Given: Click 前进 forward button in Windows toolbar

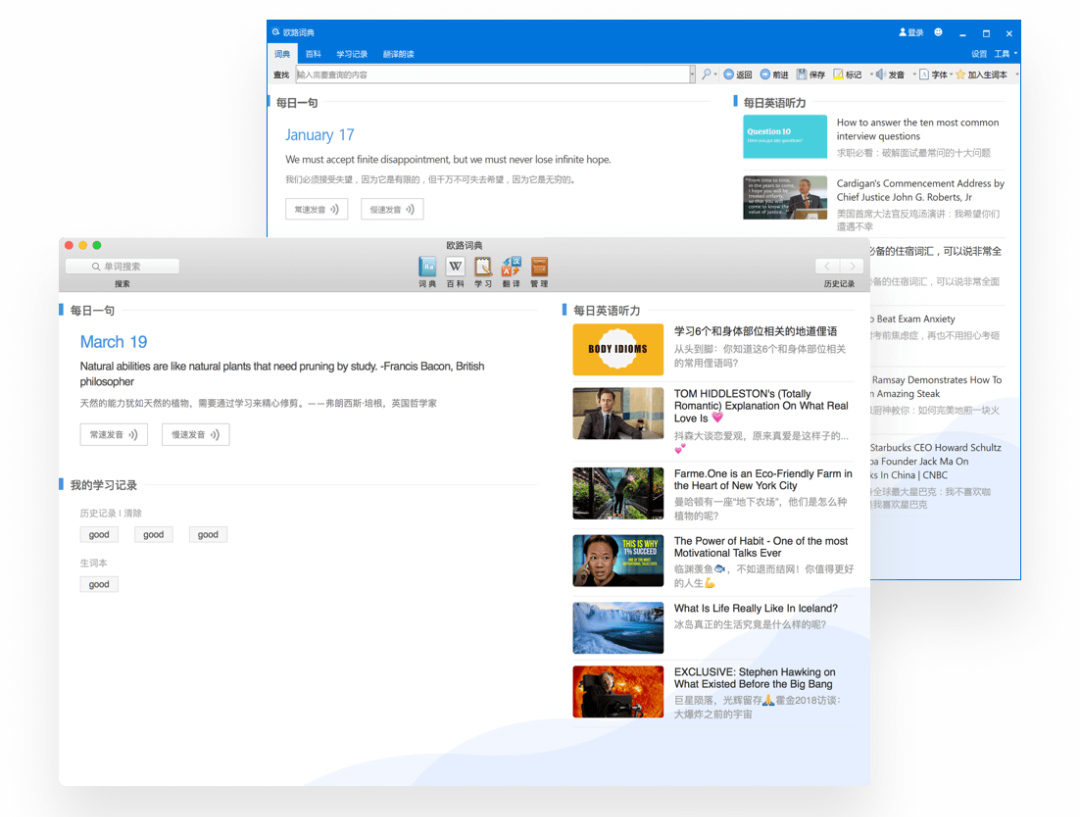Looking at the screenshot, I should click(x=774, y=74).
